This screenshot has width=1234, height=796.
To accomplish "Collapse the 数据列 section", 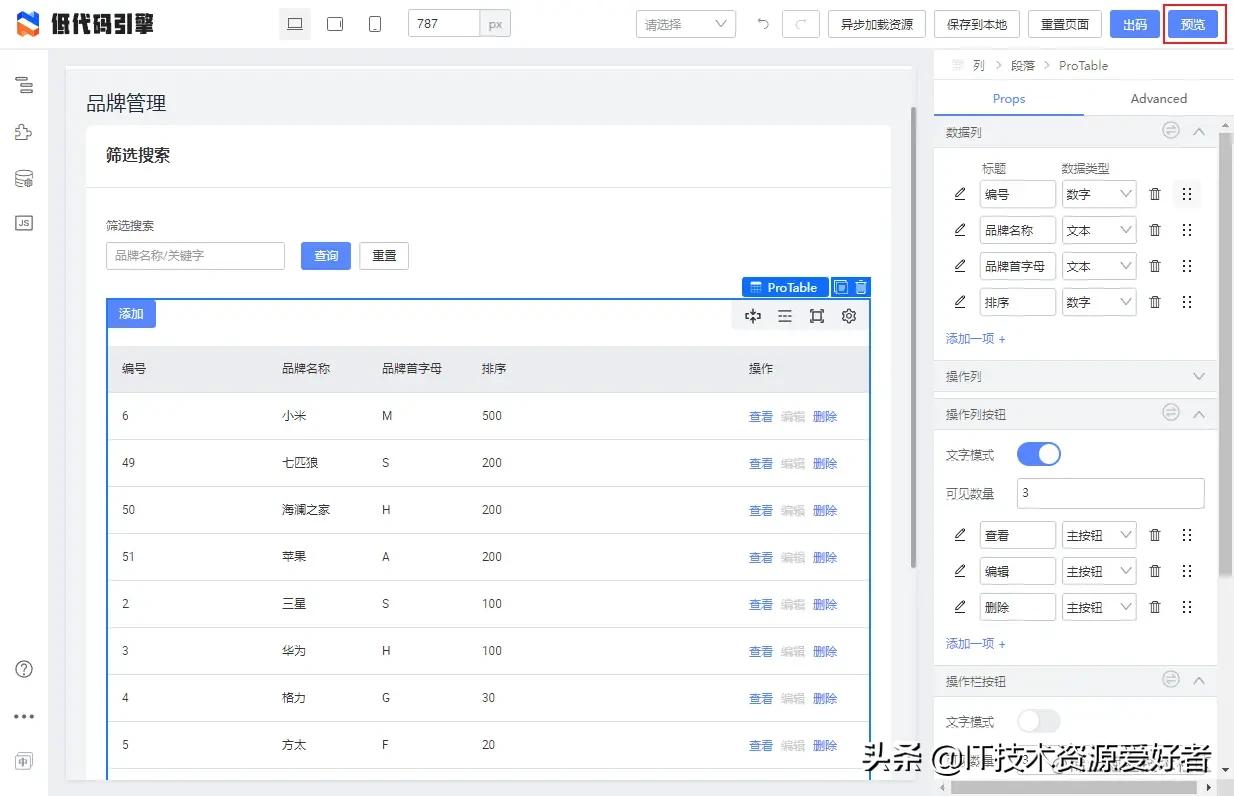I will point(1200,132).
